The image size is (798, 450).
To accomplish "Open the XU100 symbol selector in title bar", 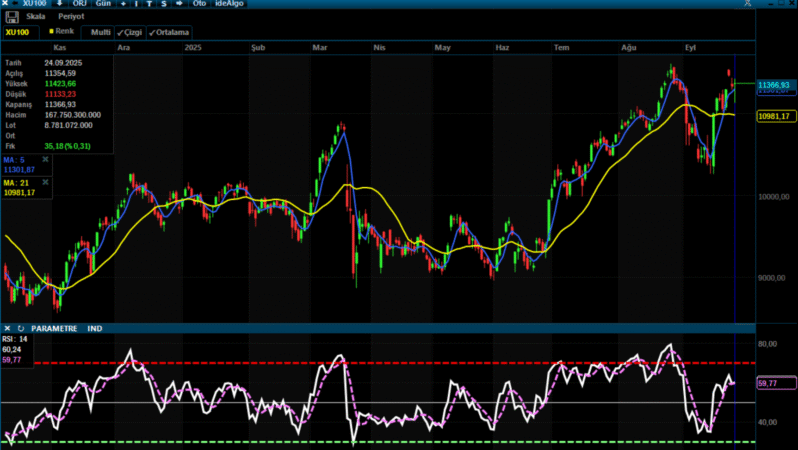I will point(33,4).
